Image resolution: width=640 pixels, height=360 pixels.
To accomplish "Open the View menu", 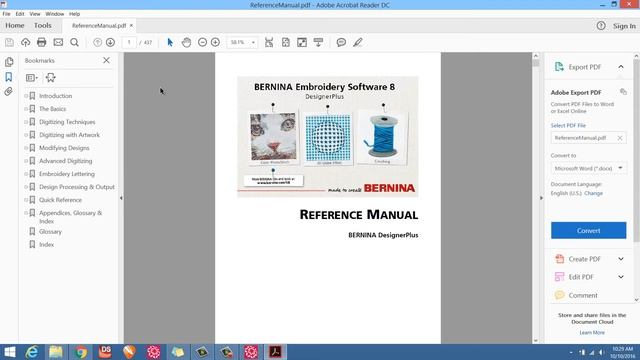I will [x=35, y=14].
